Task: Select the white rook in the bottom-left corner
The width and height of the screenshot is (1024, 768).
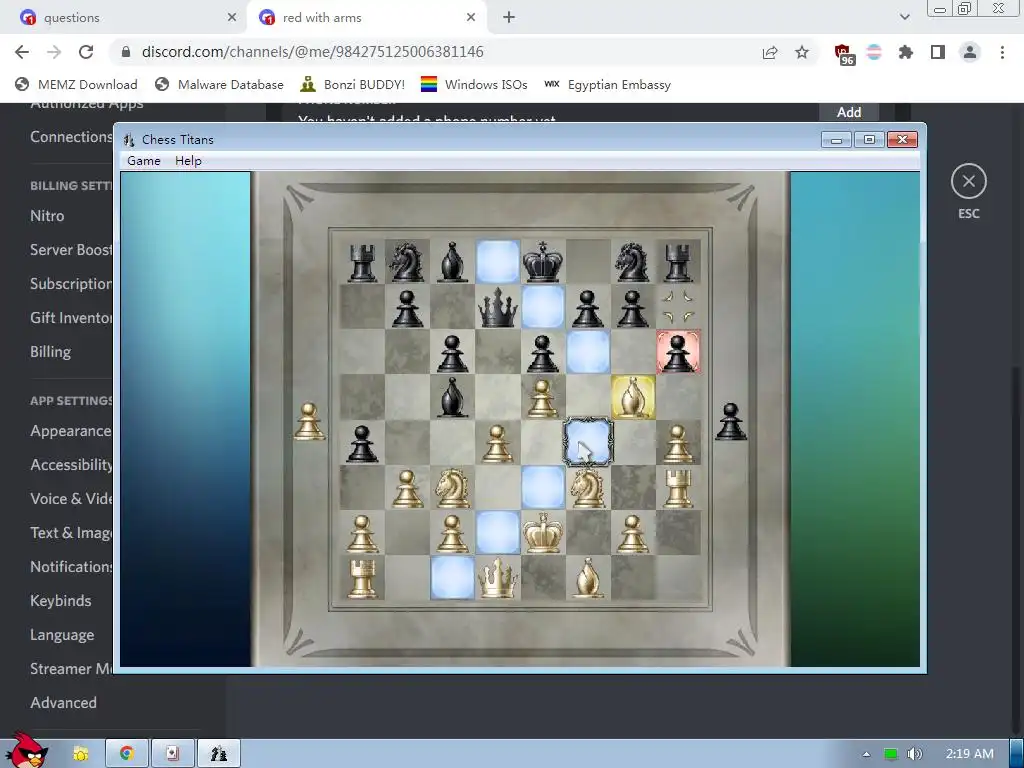Action: coord(362,578)
